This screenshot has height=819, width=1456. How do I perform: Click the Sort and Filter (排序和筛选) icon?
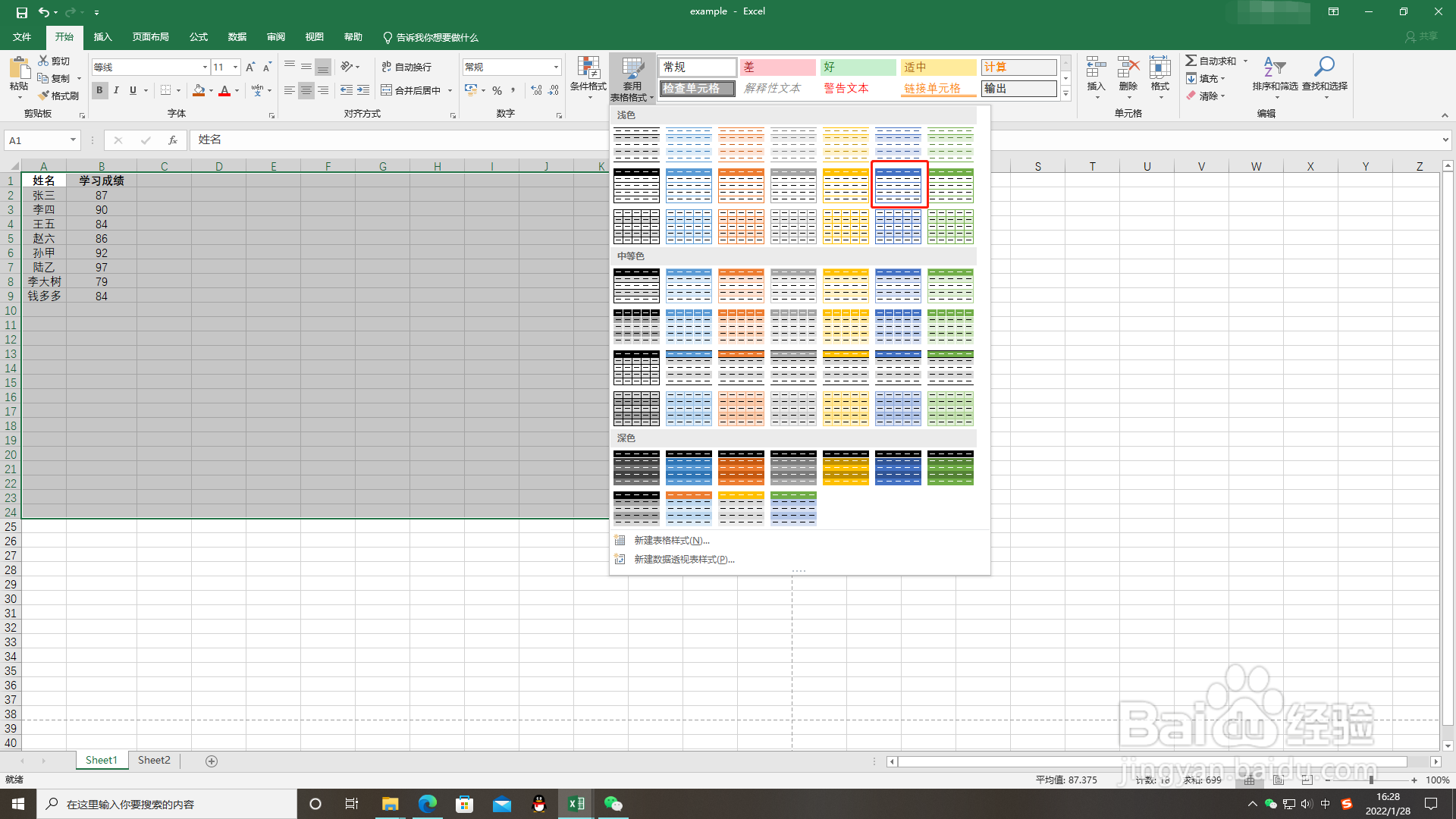coord(1274,68)
